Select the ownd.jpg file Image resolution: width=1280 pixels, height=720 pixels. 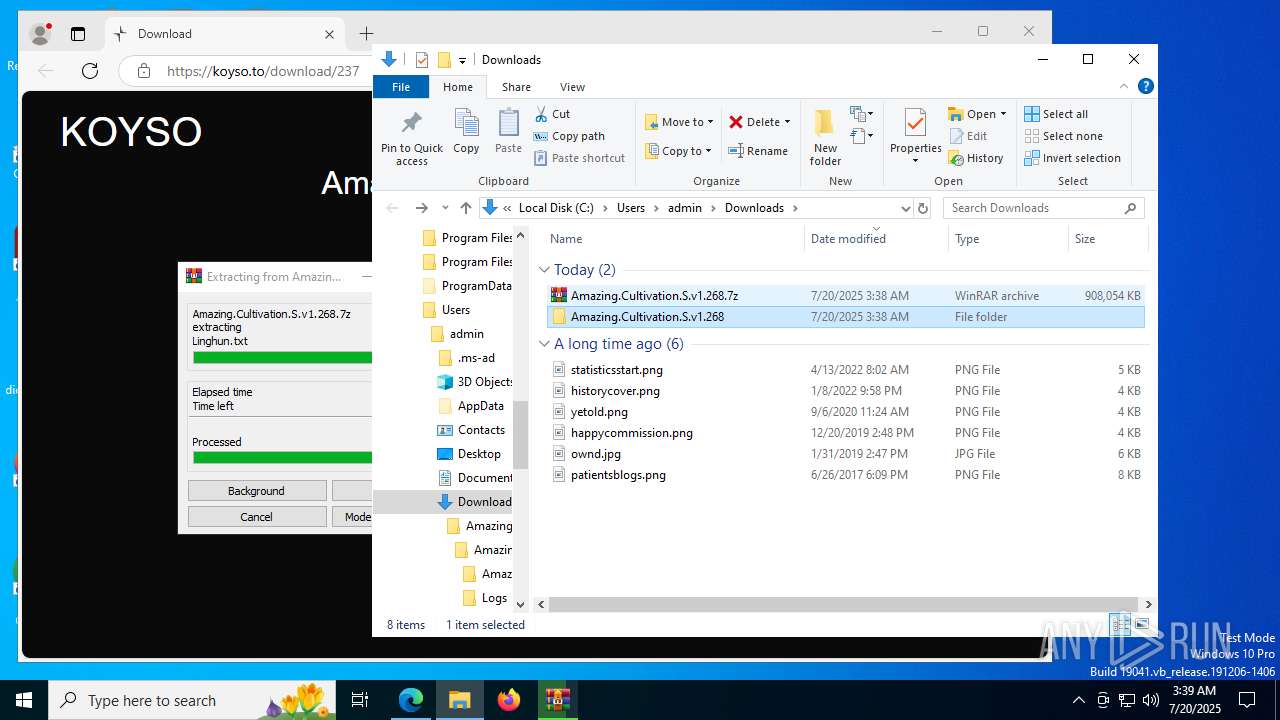click(845, 454)
